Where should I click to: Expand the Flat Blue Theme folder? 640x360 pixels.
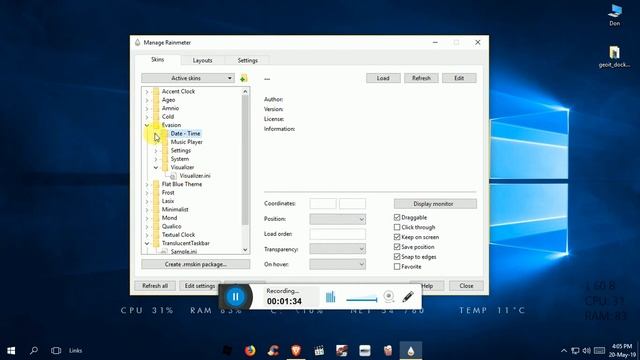[x=147, y=184]
